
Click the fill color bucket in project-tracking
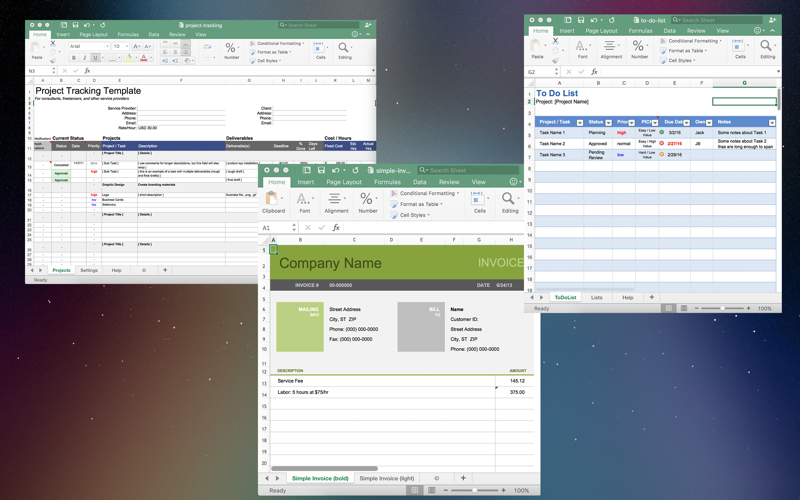(129, 58)
